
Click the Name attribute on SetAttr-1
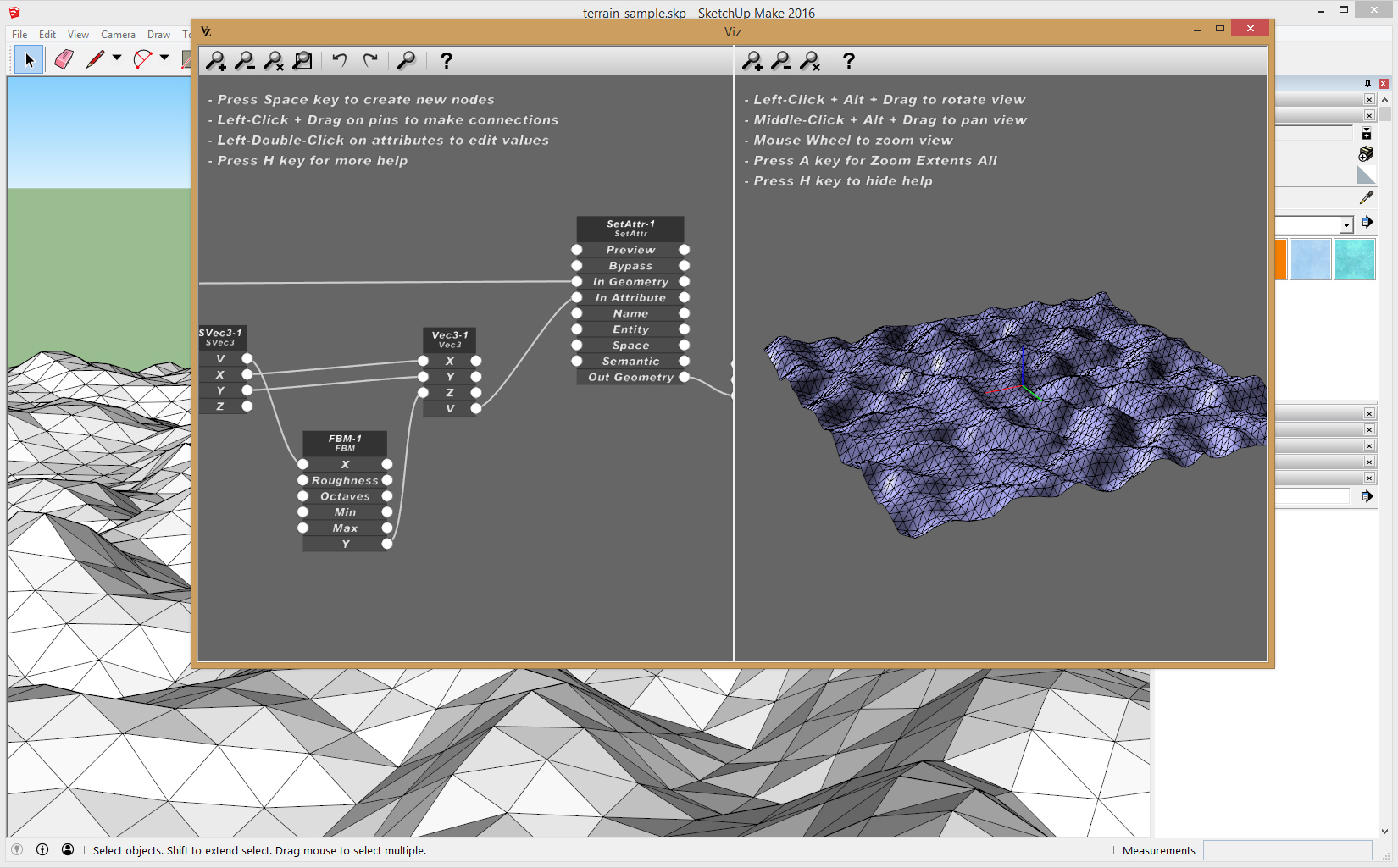coord(630,313)
